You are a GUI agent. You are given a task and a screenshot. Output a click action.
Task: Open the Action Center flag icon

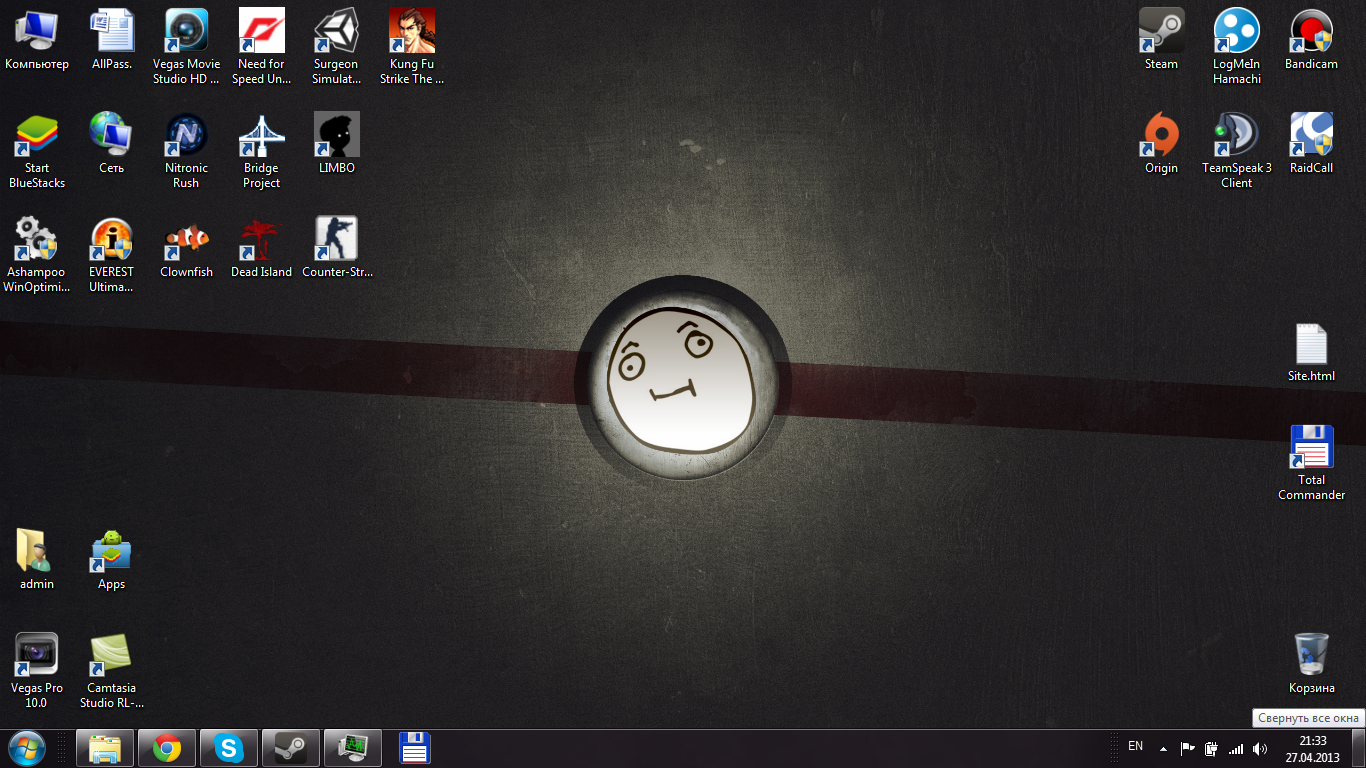pyautogui.click(x=1188, y=748)
